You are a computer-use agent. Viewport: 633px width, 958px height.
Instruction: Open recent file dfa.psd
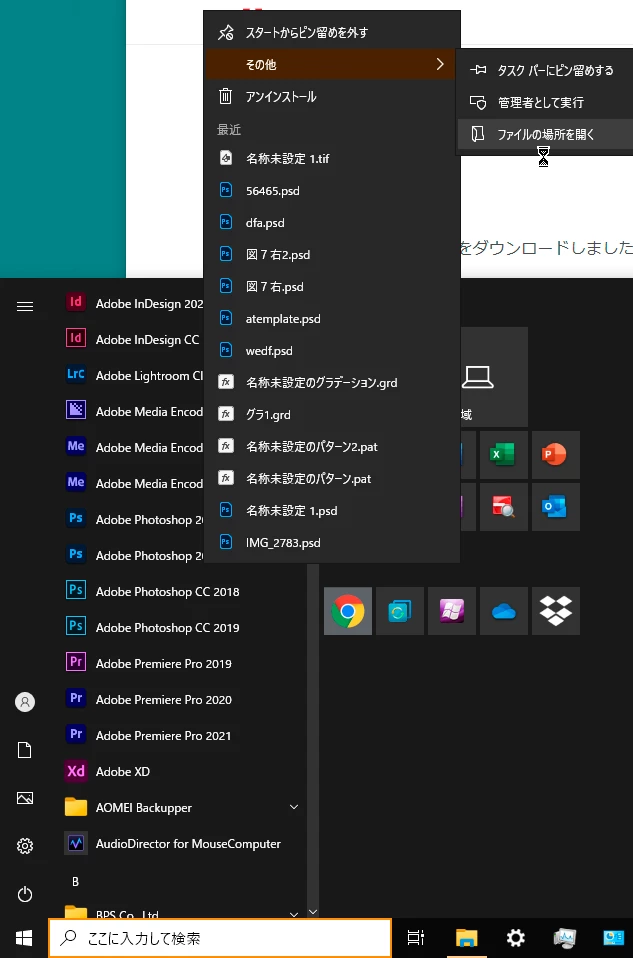332,222
